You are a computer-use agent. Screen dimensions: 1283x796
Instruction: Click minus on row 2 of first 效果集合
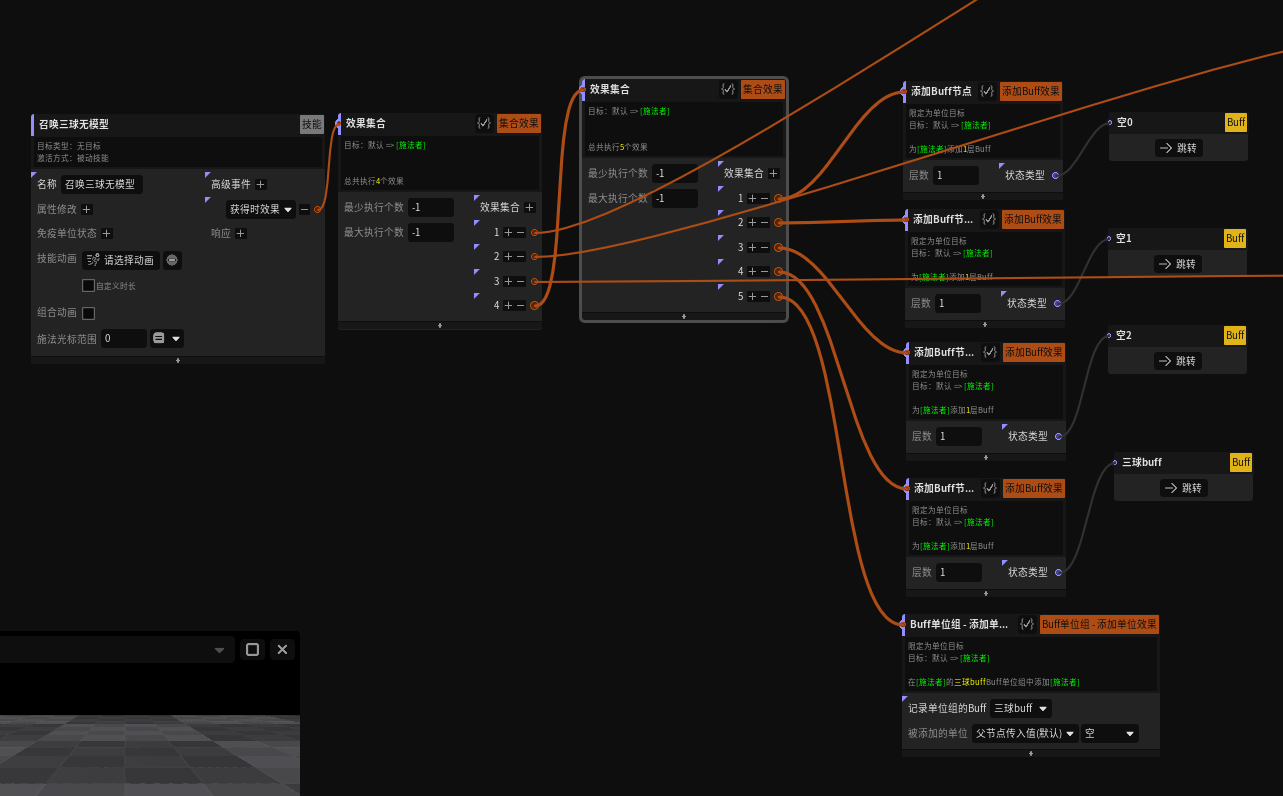pyautogui.click(x=520, y=256)
